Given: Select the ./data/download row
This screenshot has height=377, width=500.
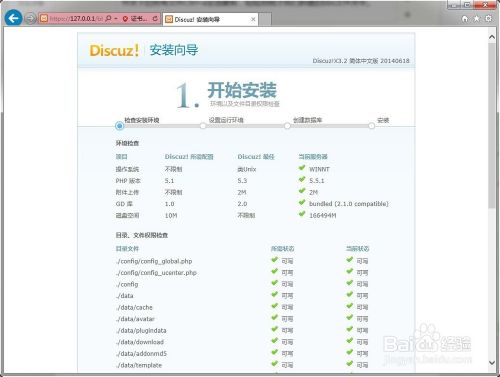Looking at the screenshot, I should (x=242, y=342).
